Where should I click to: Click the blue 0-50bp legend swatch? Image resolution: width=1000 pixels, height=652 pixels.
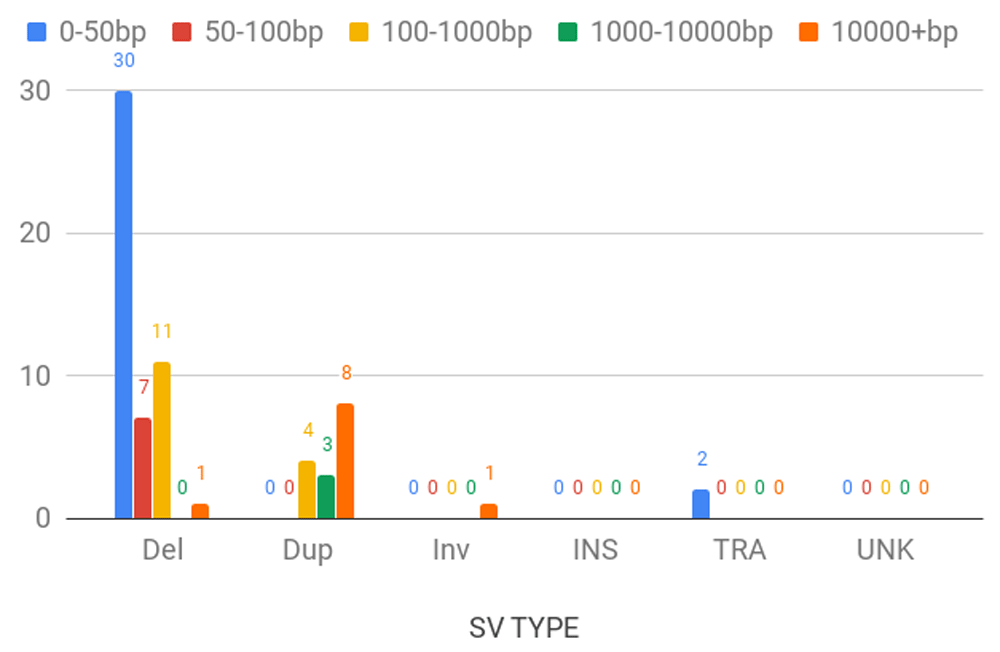37,32
